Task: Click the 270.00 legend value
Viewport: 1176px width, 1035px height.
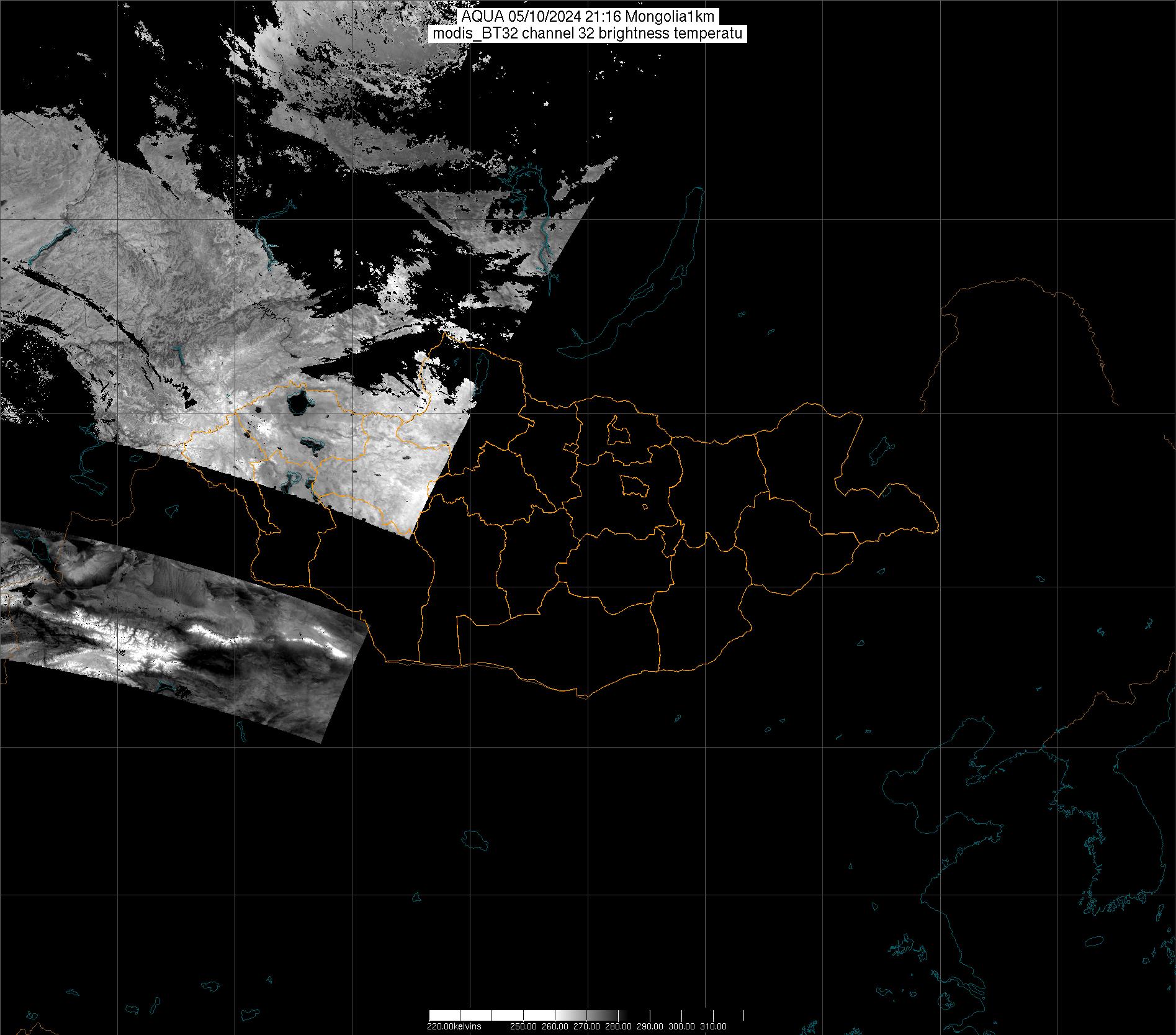Action: 586,1026
